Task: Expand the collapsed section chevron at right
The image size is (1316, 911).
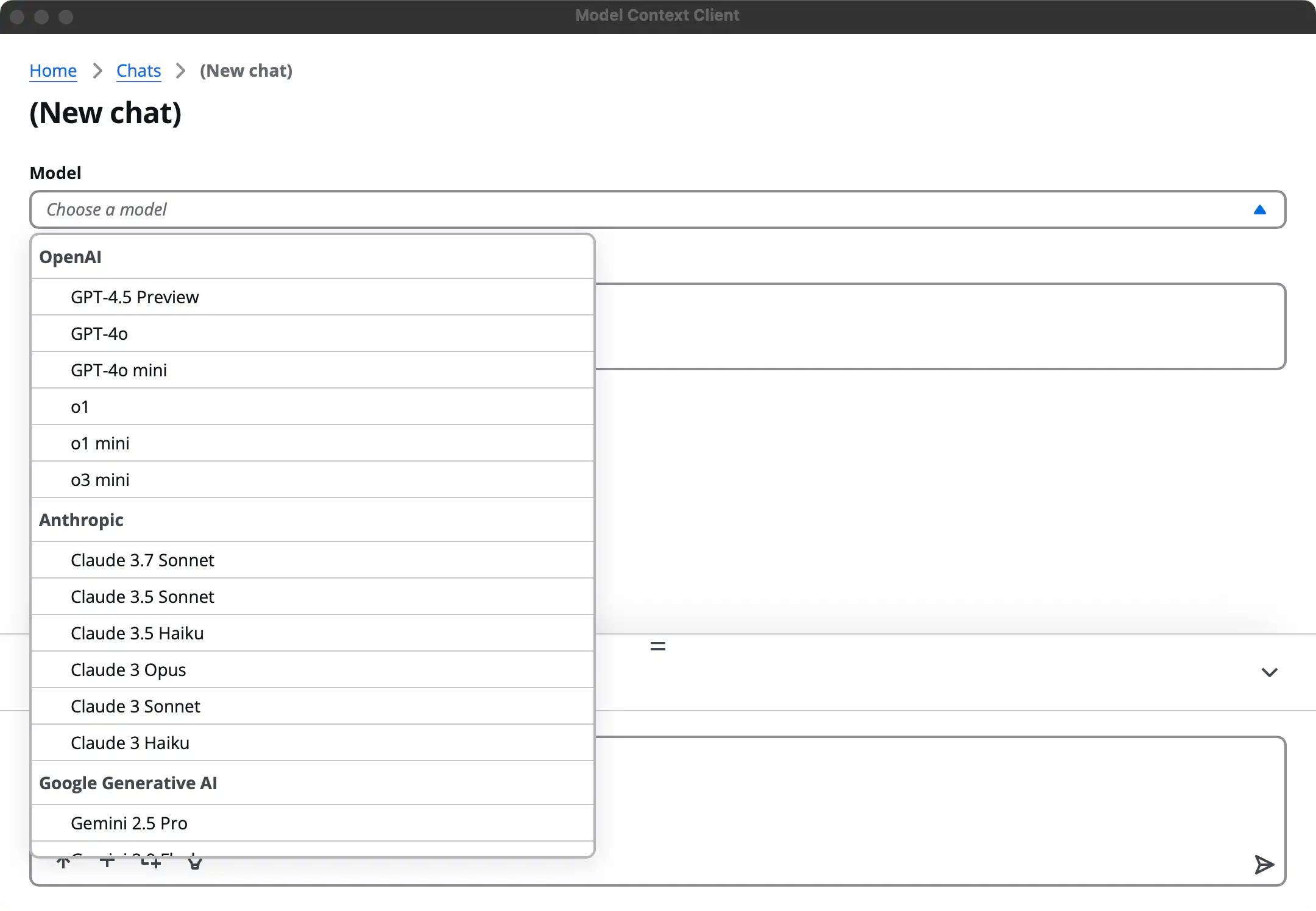Action: tap(1269, 672)
